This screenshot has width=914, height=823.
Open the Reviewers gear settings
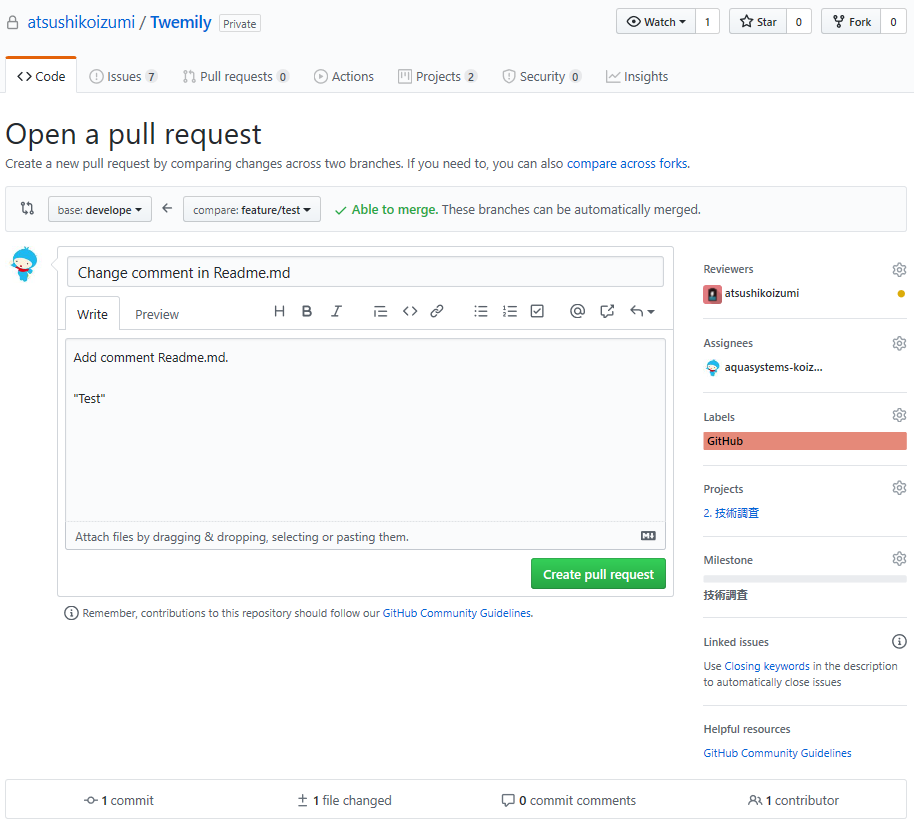899,270
